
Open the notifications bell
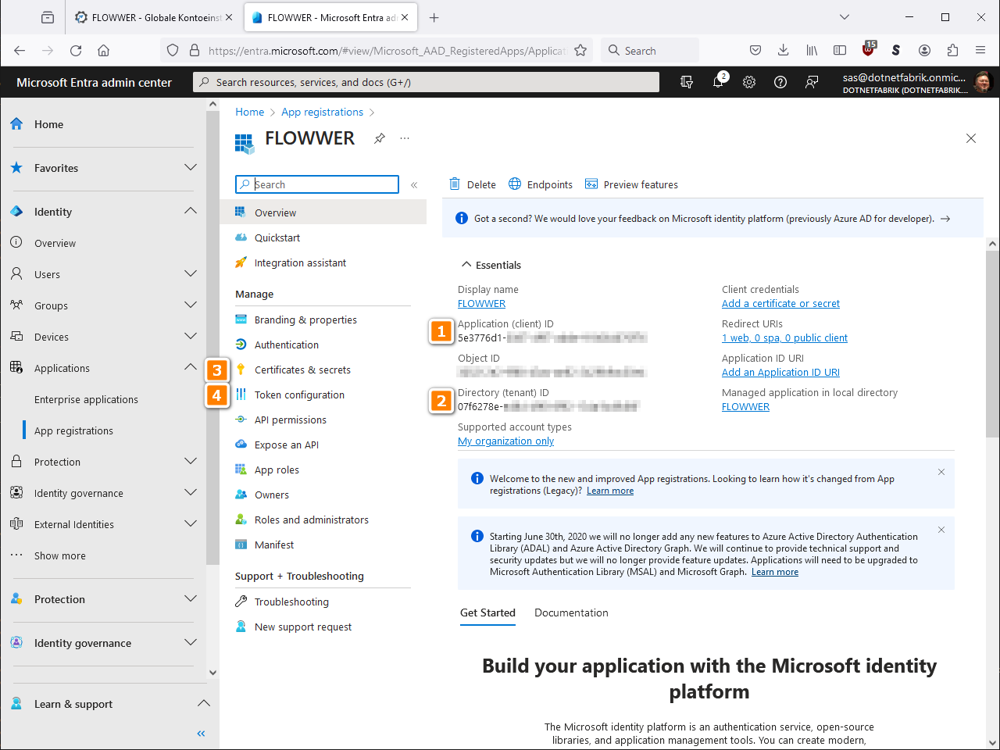[x=717, y=82]
